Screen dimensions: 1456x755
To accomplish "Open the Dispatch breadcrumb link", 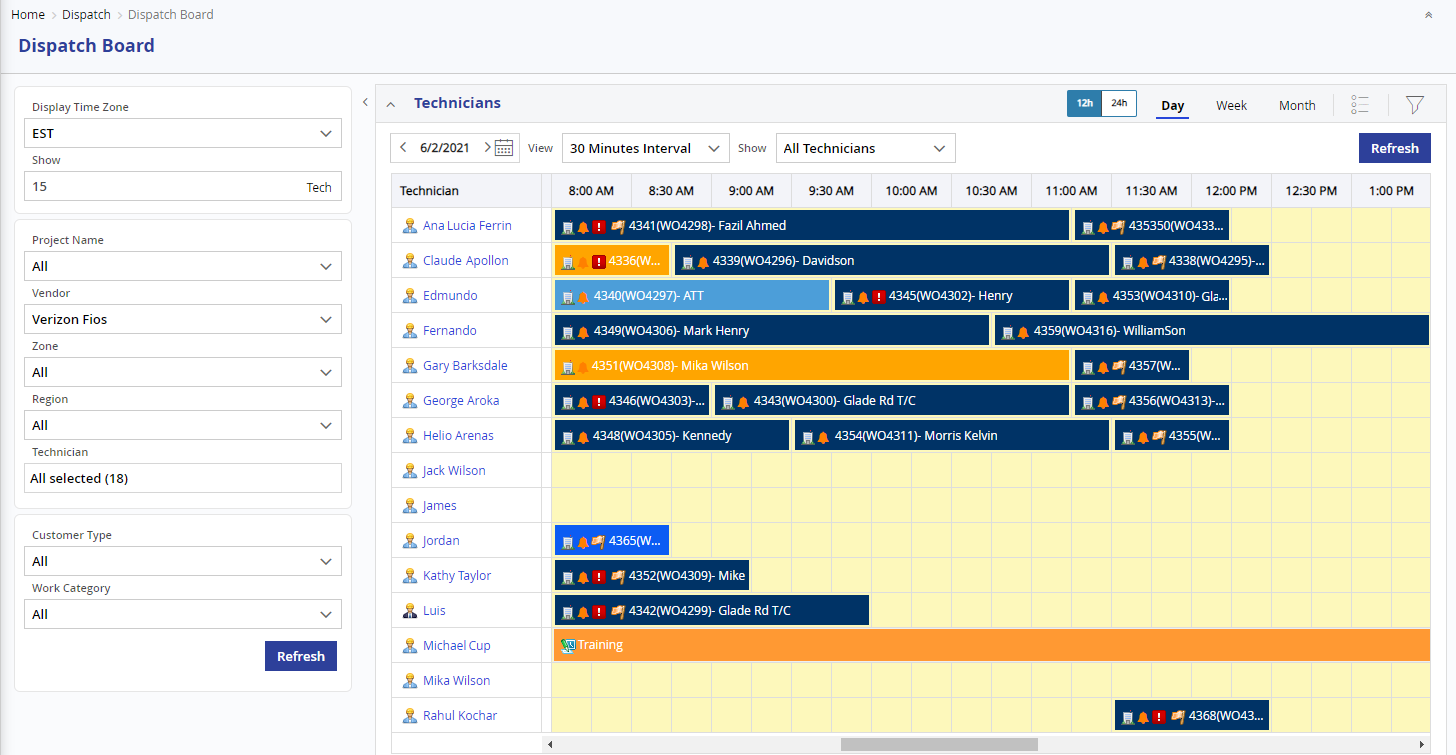I will (x=86, y=14).
